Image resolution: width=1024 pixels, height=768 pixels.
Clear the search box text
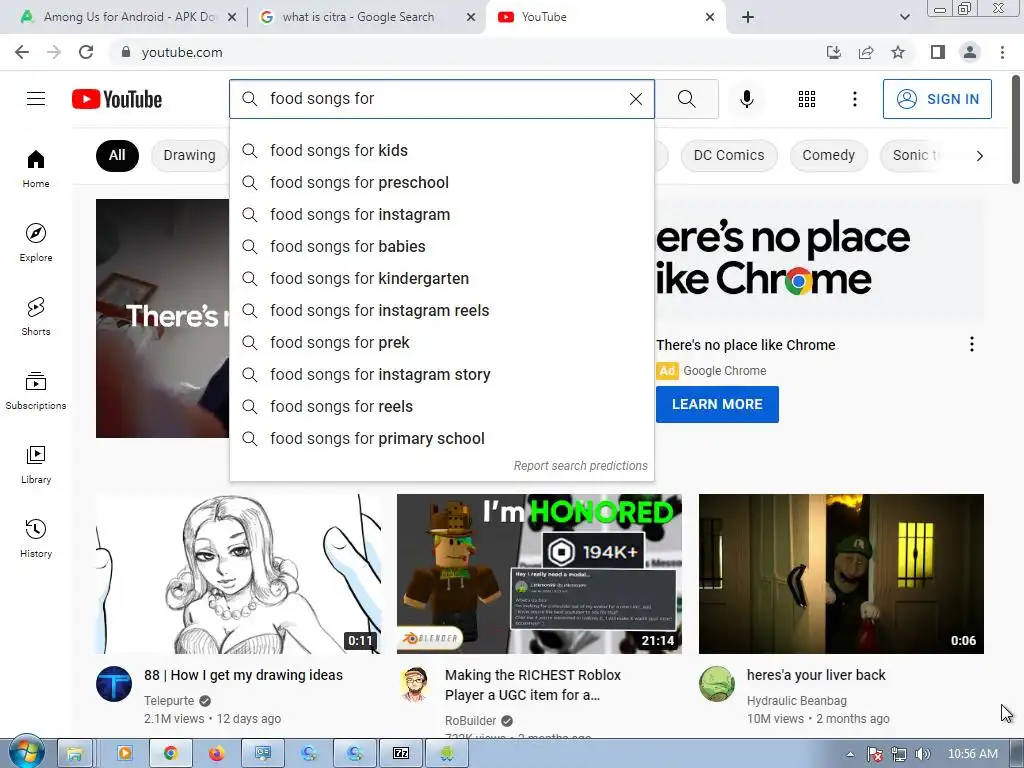point(635,99)
